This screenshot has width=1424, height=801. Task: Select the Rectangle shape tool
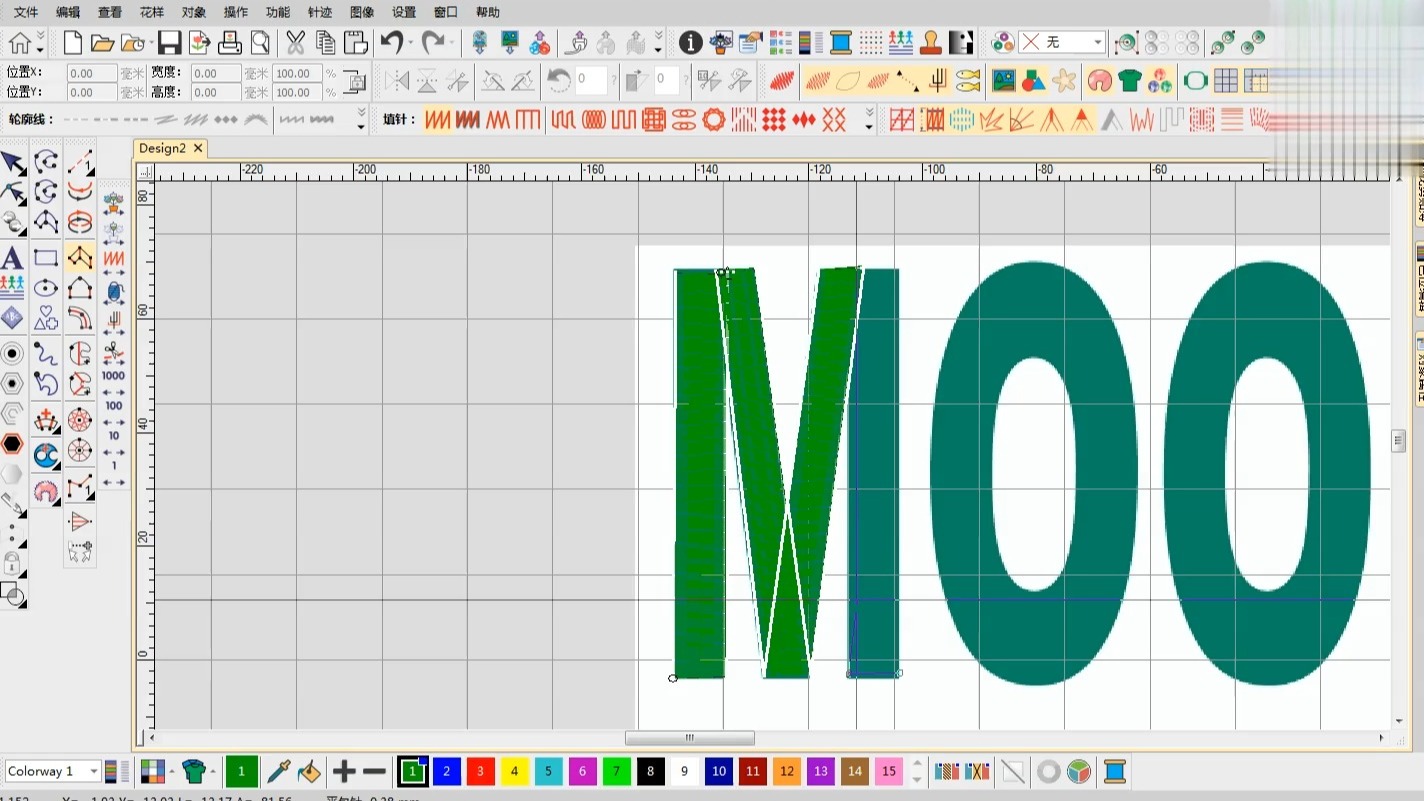46,258
